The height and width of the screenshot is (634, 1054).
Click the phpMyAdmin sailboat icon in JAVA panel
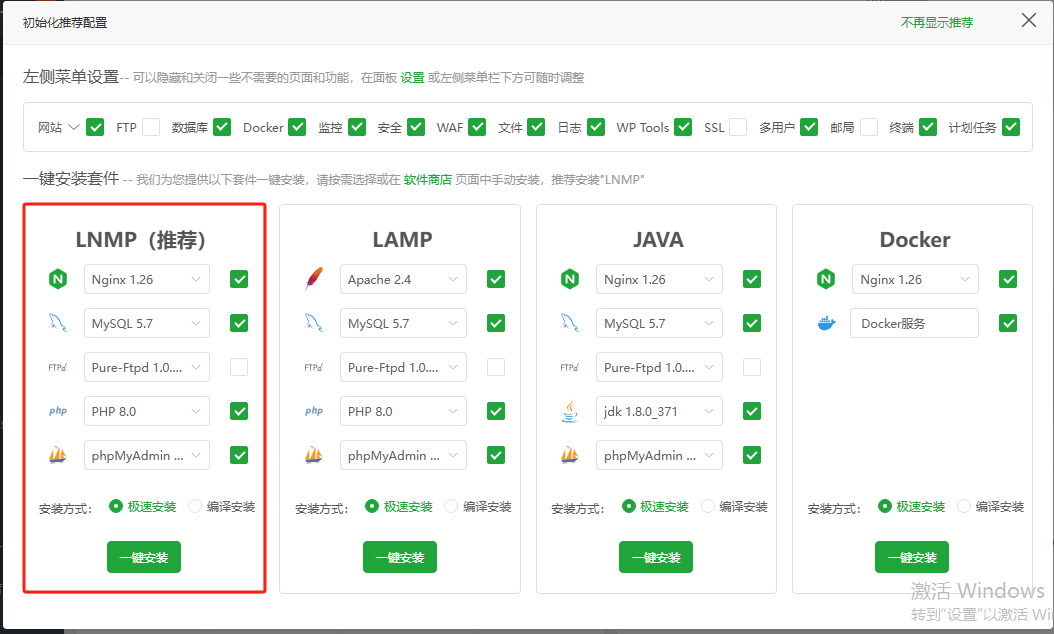(569, 455)
